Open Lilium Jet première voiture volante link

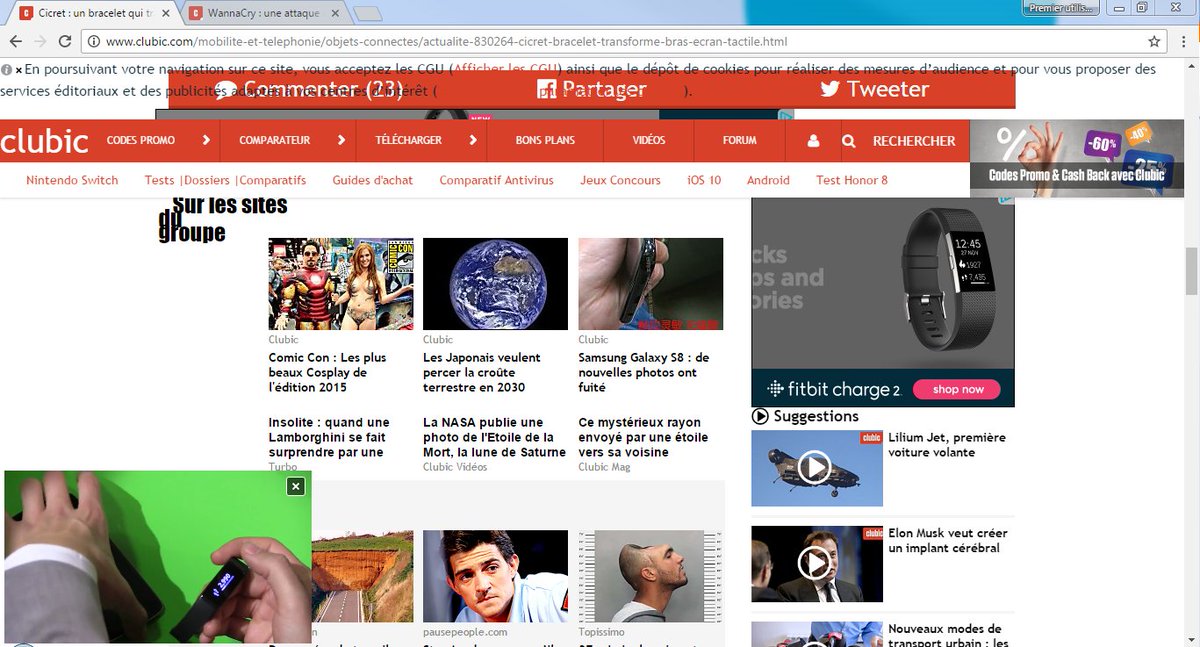pyautogui.click(x=947, y=445)
